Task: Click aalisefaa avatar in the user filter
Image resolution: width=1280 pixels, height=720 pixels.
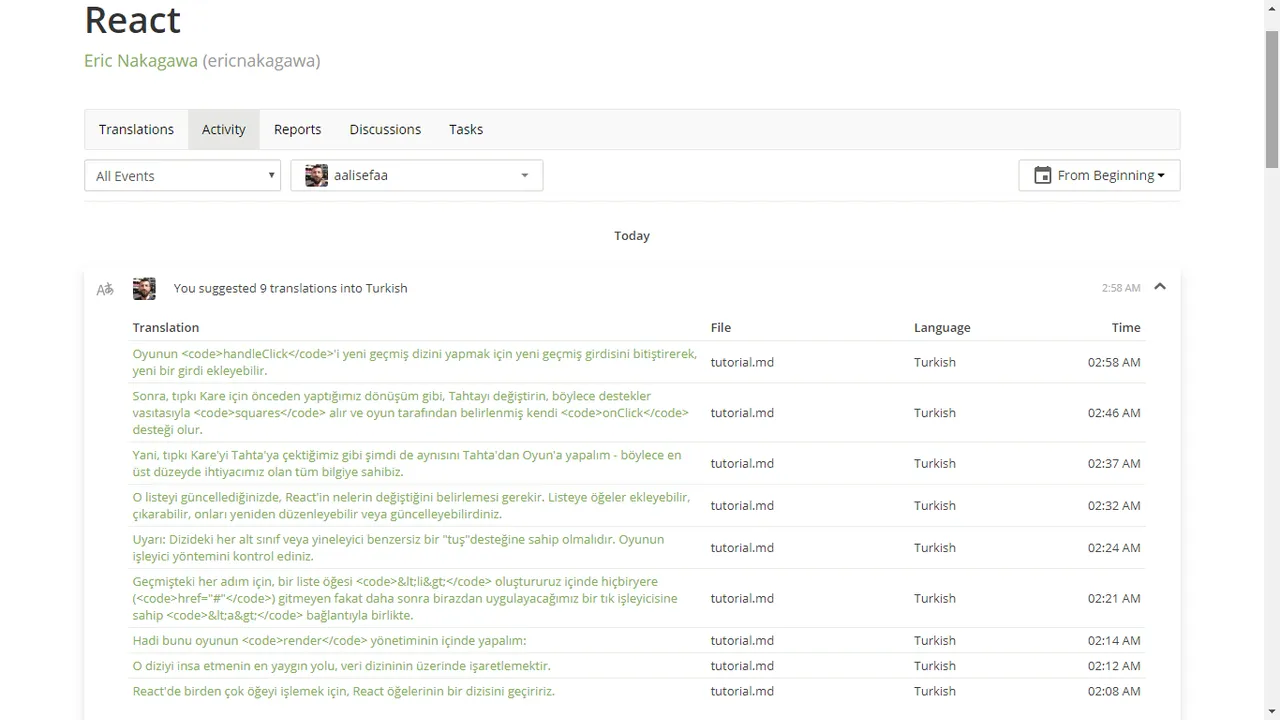Action: coord(317,175)
